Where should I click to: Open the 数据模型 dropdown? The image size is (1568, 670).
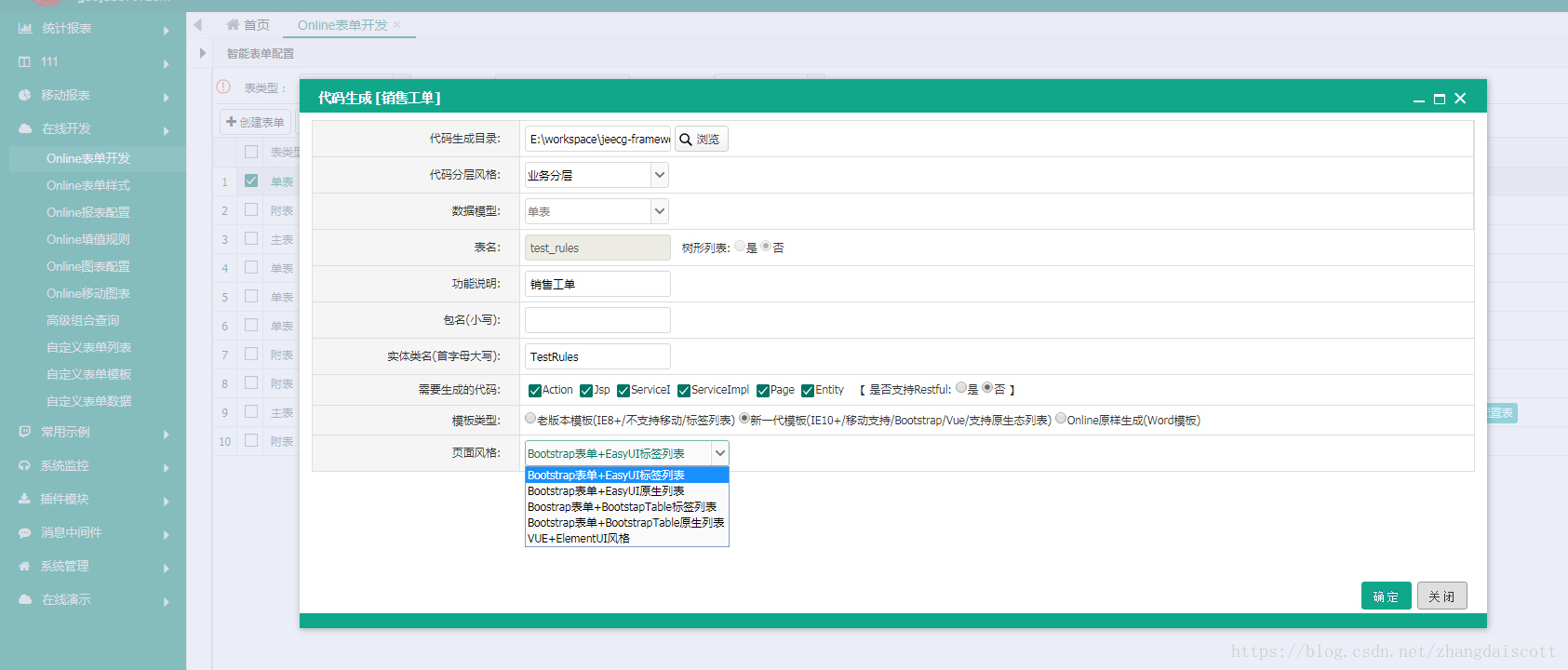(659, 211)
